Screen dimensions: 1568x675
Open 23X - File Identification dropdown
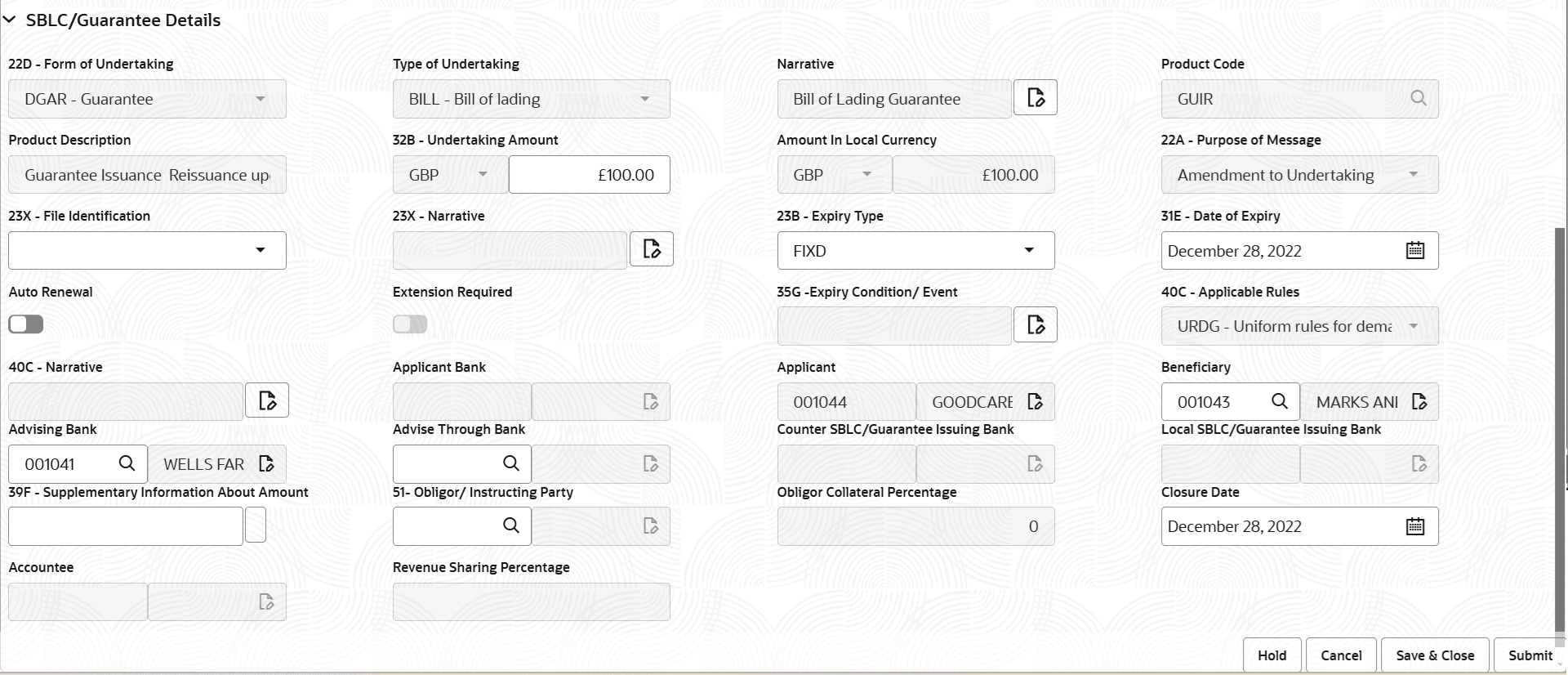click(147, 250)
